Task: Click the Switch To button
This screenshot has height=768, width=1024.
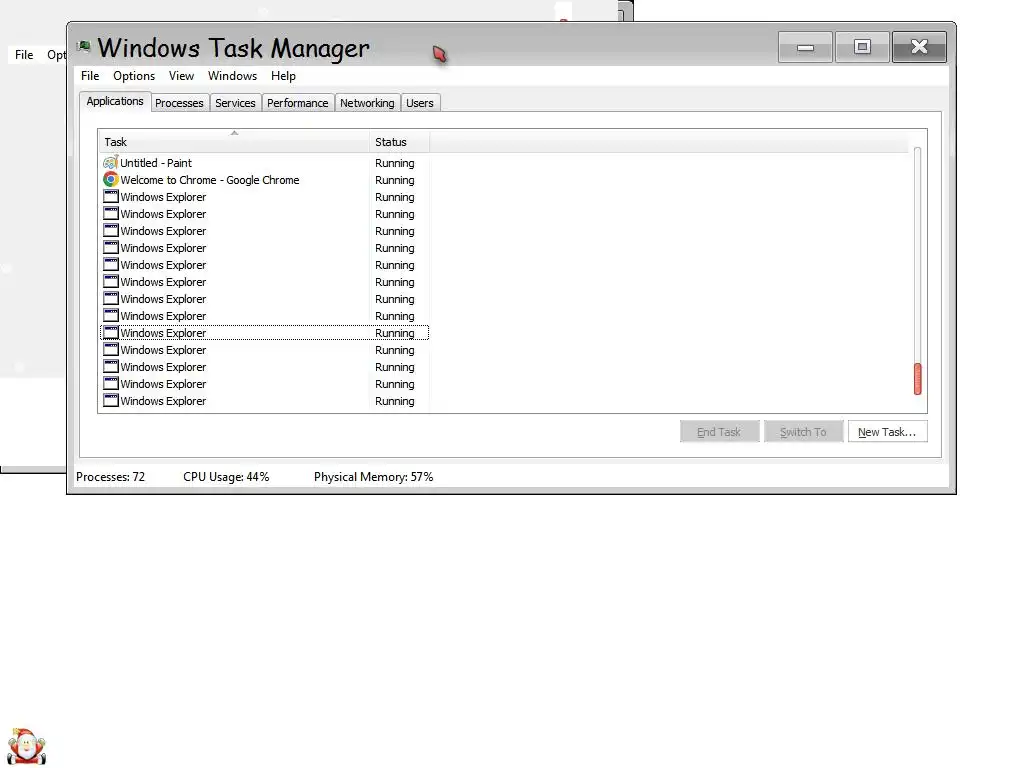Action: tap(803, 432)
